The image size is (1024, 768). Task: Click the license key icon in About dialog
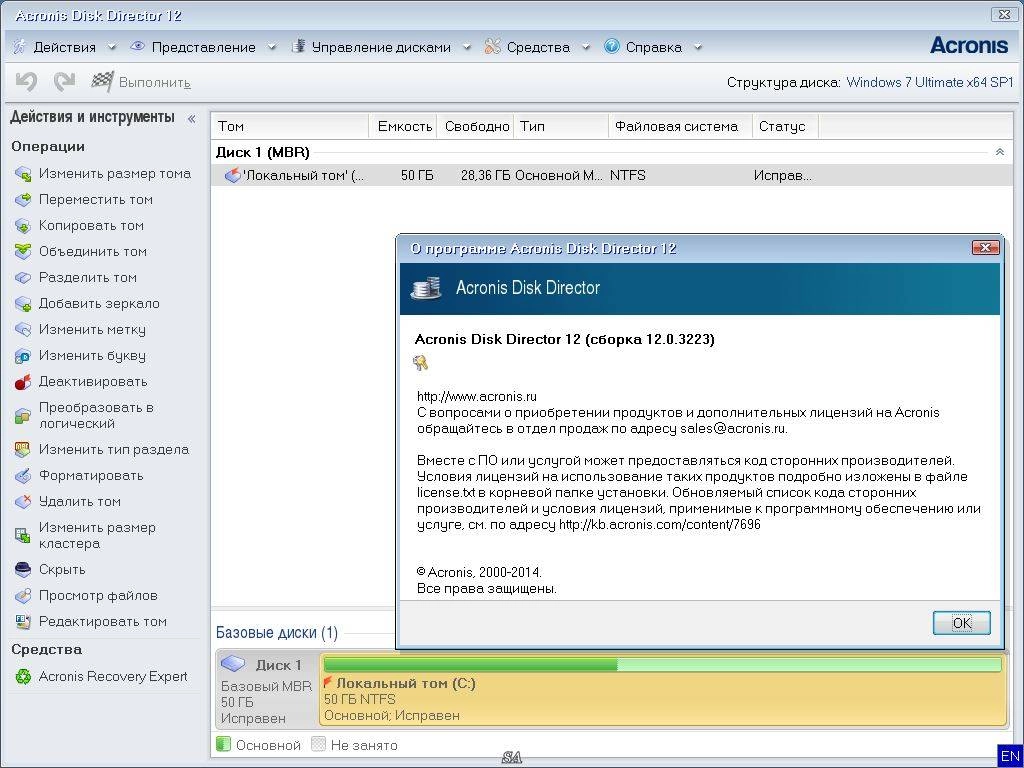pos(421,362)
